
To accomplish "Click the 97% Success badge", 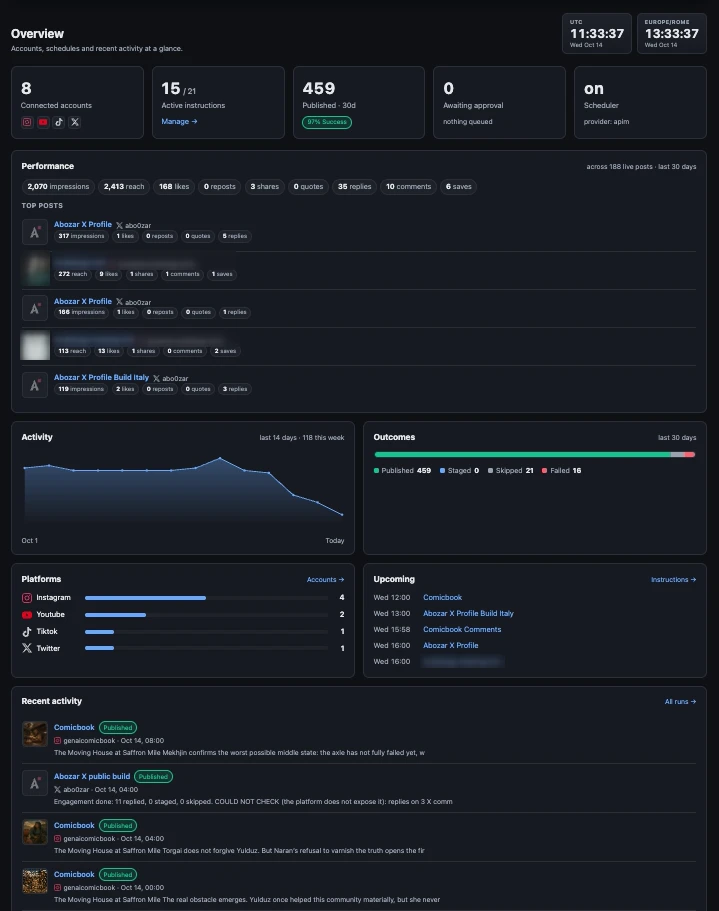I will (x=326, y=122).
